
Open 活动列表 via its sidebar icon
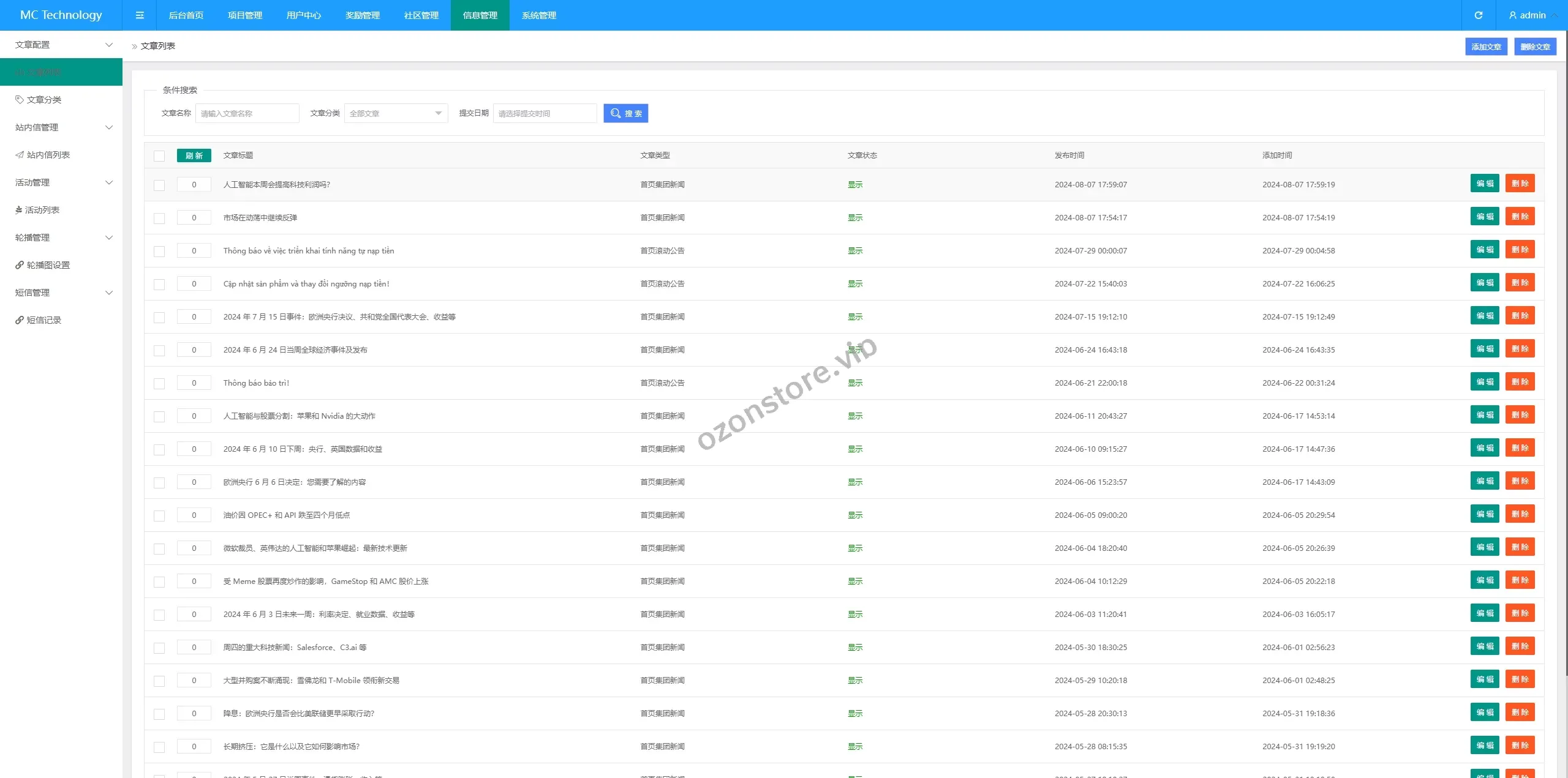click(19, 210)
